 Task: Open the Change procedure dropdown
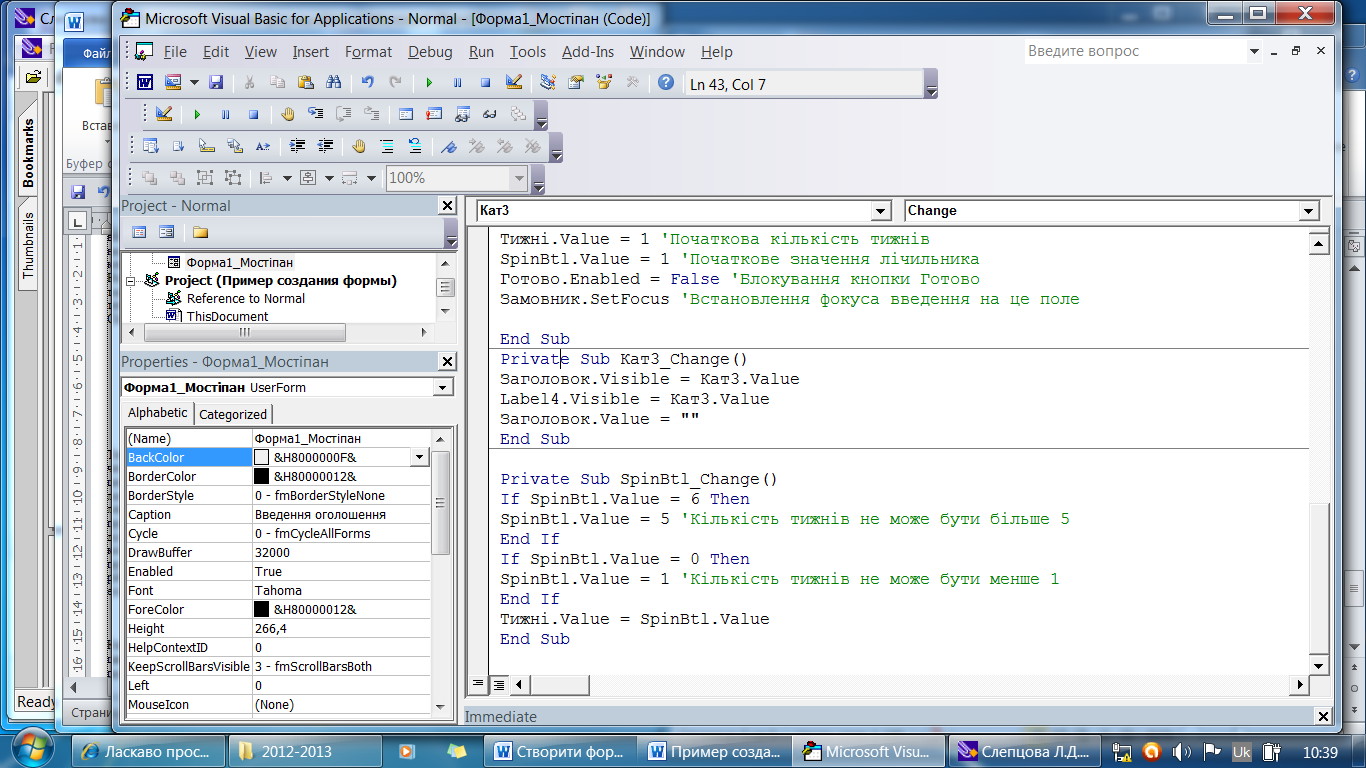[x=1309, y=211]
